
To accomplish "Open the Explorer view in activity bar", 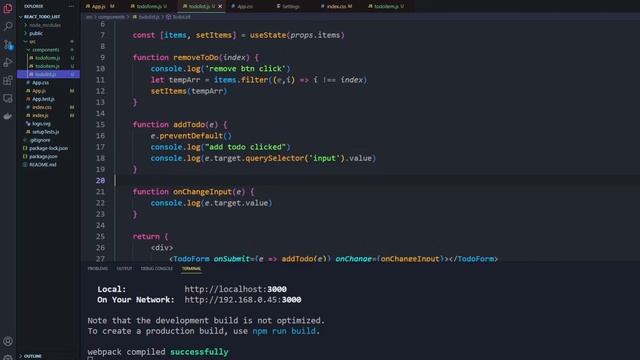I will [8, 8].
